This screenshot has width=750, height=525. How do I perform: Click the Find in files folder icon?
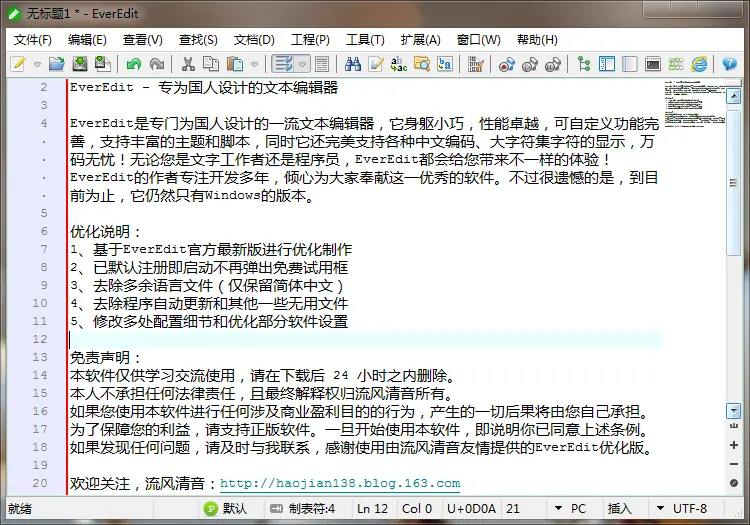422,64
